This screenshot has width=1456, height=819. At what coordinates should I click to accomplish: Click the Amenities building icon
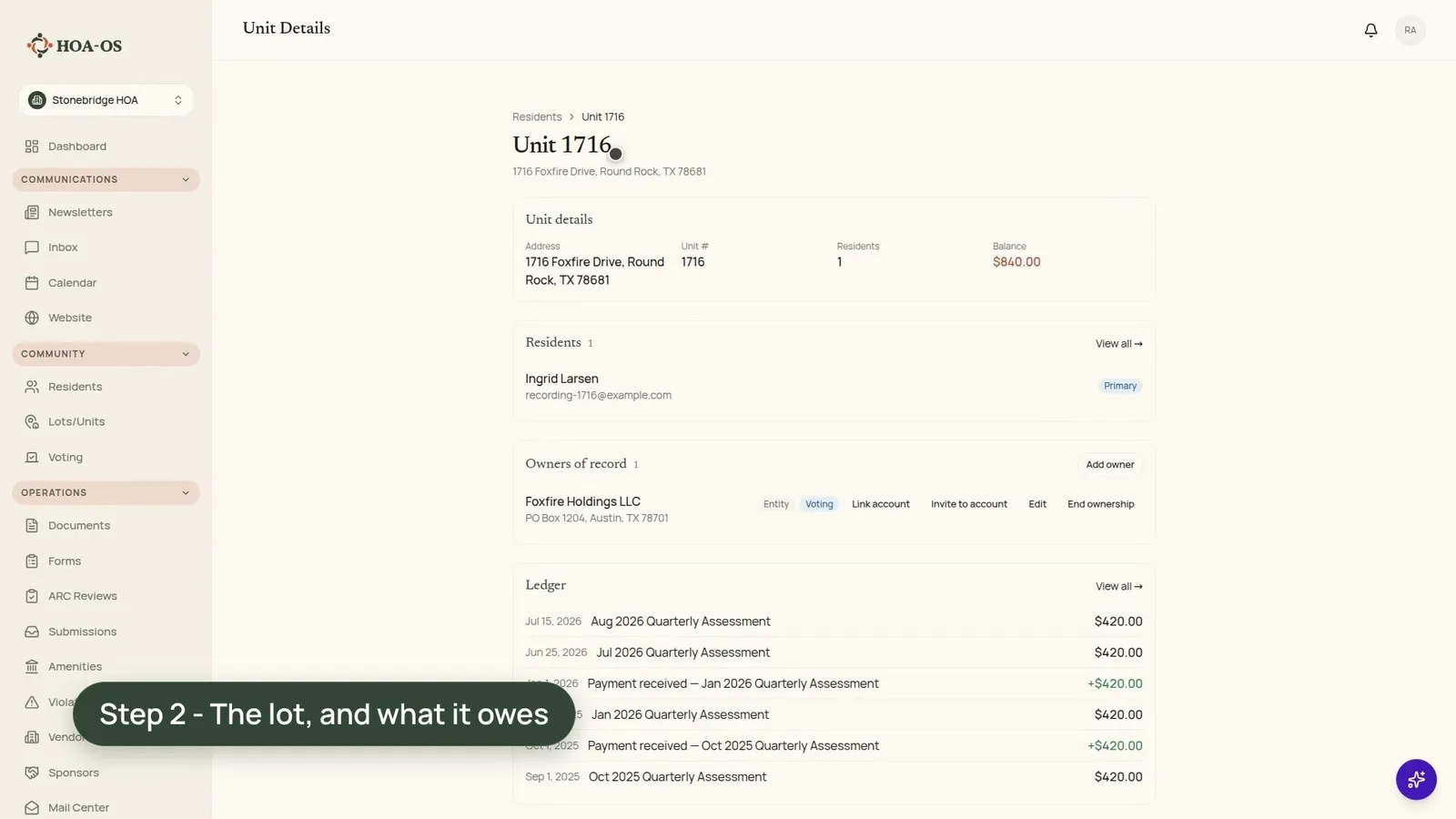pyautogui.click(x=32, y=667)
